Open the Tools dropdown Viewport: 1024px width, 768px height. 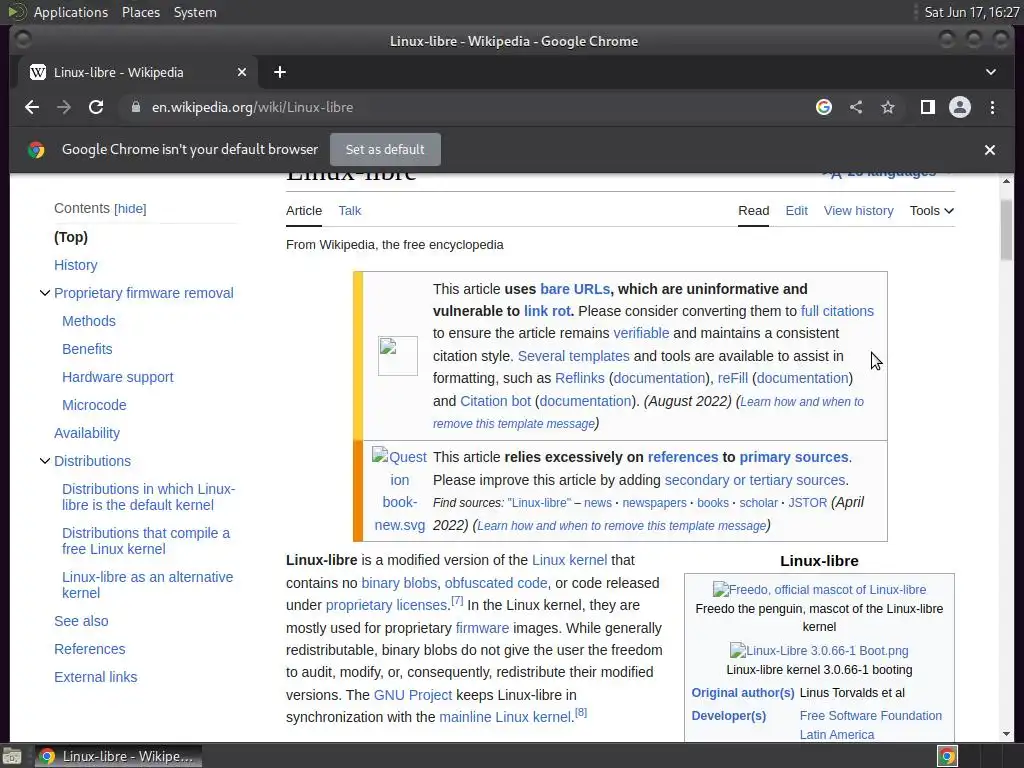point(931,210)
